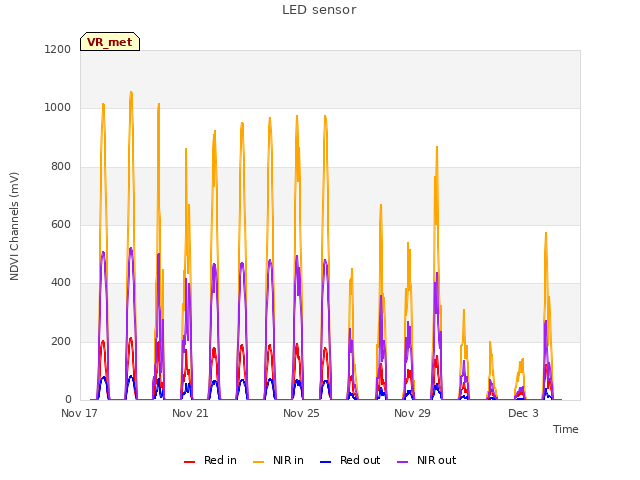Click the 0 y-axis label
This screenshot has width=640, height=480.
pos(68,400)
